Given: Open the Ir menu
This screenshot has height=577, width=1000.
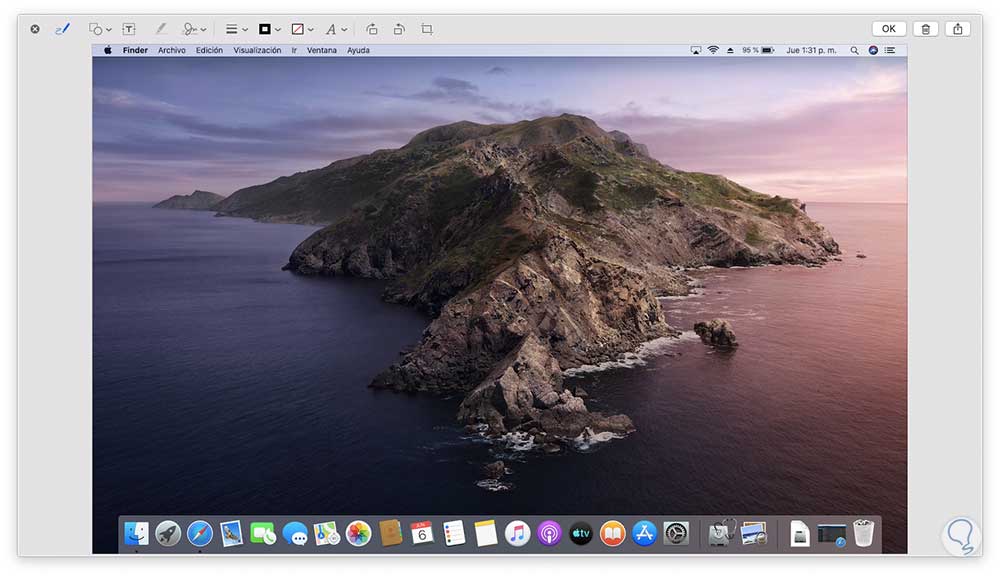Looking at the screenshot, I should click(294, 50).
